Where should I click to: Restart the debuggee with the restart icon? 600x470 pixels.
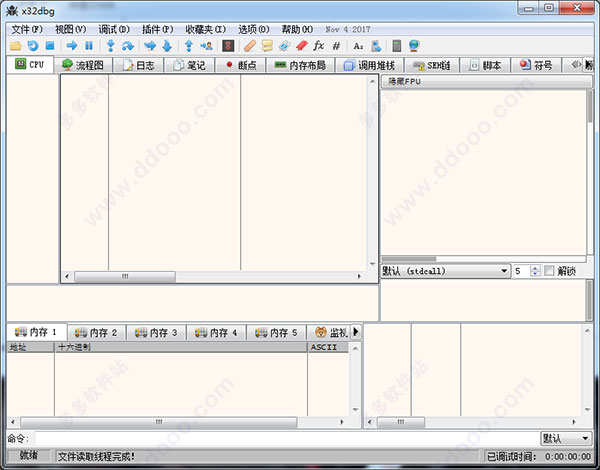pos(33,46)
